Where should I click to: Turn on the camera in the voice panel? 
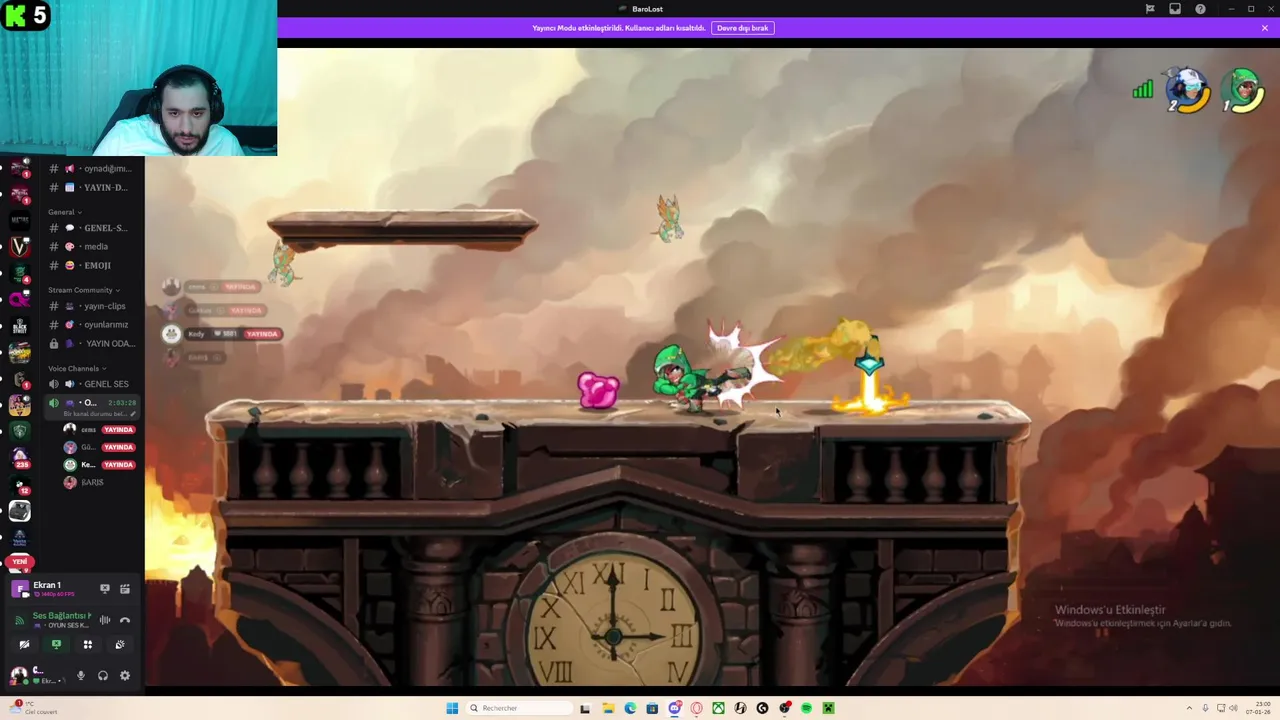pyautogui.click(x=24, y=645)
